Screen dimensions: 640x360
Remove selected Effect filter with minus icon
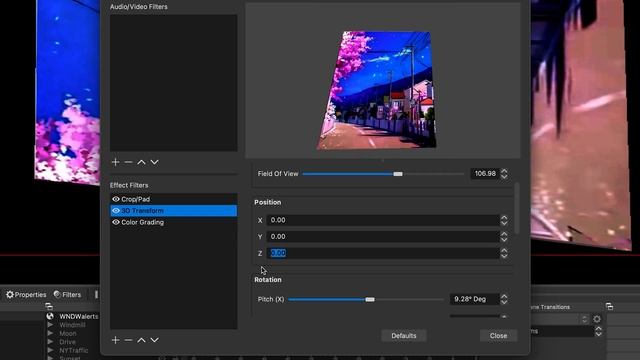coord(128,340)
